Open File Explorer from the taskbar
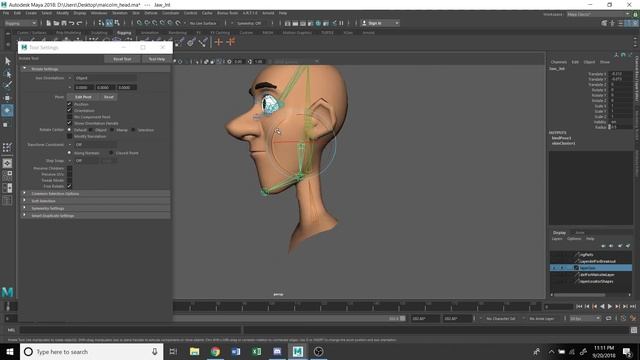Screen dimensions: 640x360 point(195,351)
